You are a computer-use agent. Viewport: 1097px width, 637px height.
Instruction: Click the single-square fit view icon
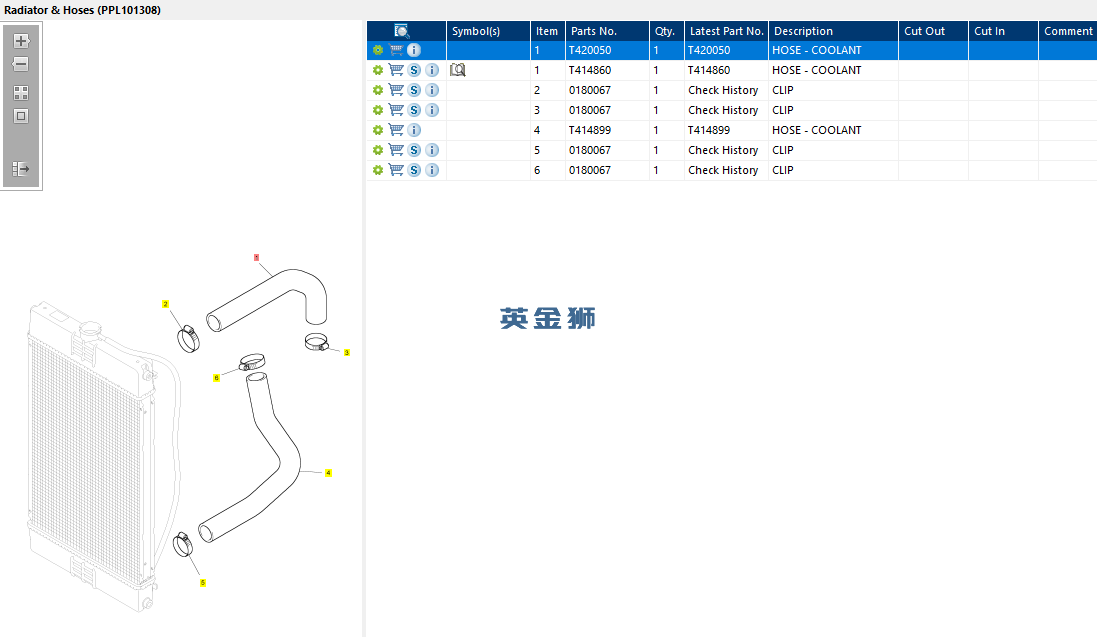pos(21,116)
